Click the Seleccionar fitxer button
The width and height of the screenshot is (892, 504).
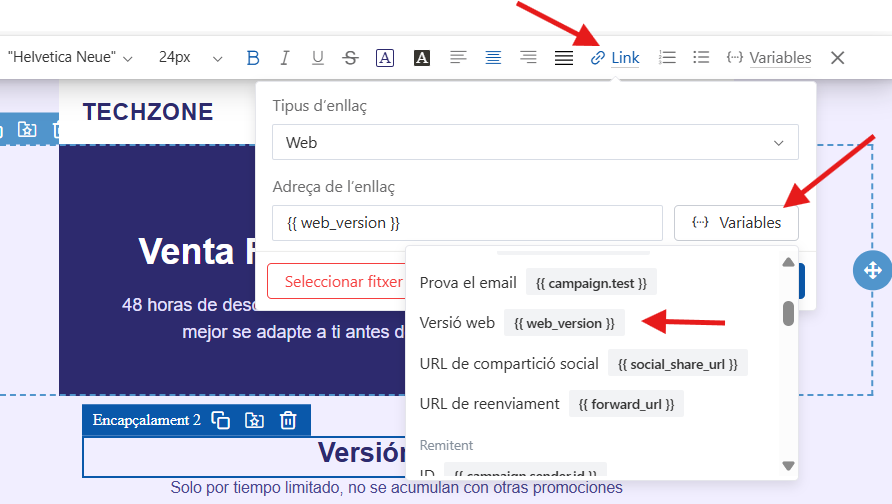coord(337,282)
